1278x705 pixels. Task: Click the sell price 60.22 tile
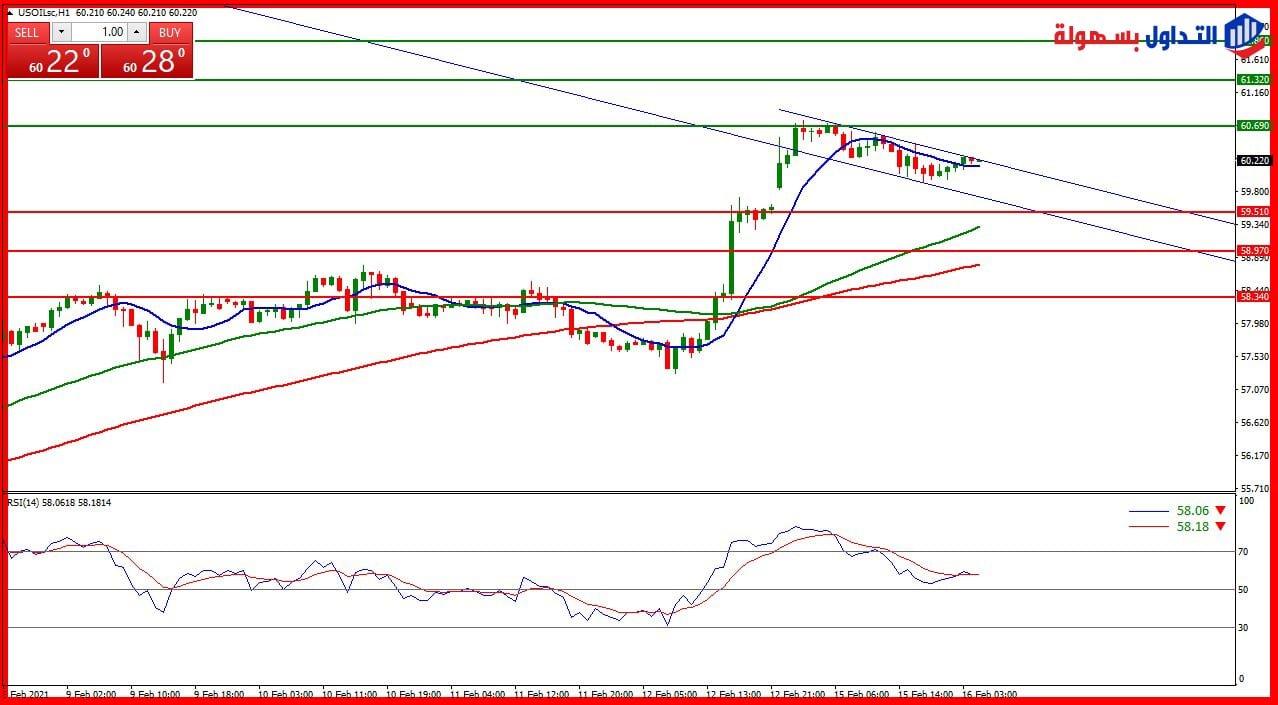pyautogui.click(x=53, y=61)
